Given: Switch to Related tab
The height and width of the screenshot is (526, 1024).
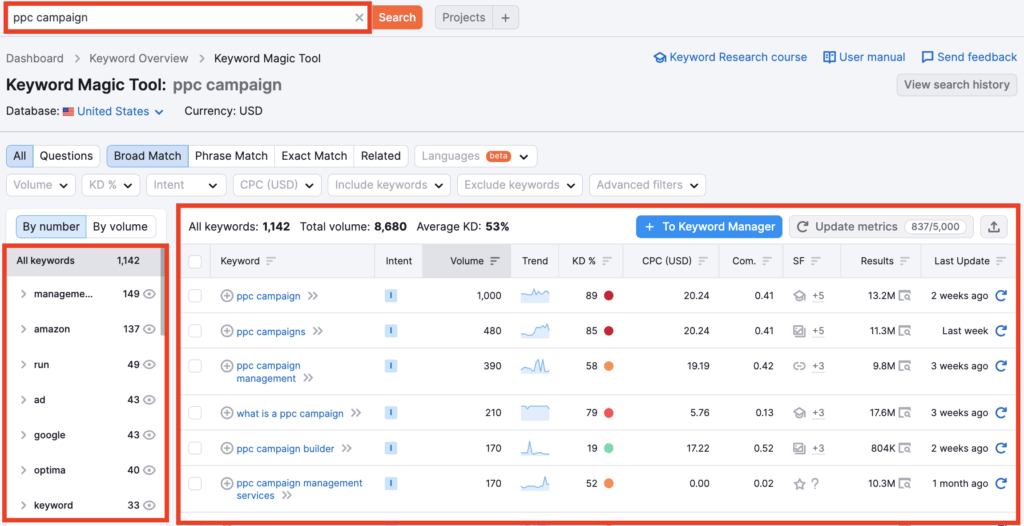Looking at the screenshot, I should (x=381, y=156).
